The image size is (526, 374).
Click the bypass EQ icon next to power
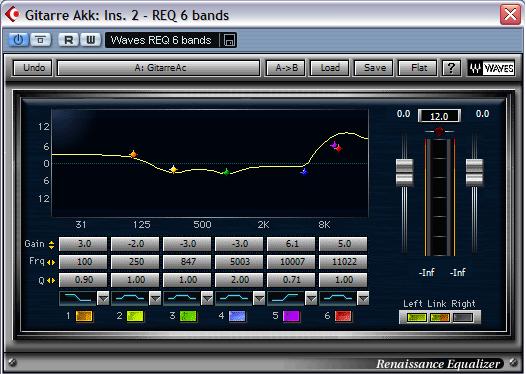41,40
